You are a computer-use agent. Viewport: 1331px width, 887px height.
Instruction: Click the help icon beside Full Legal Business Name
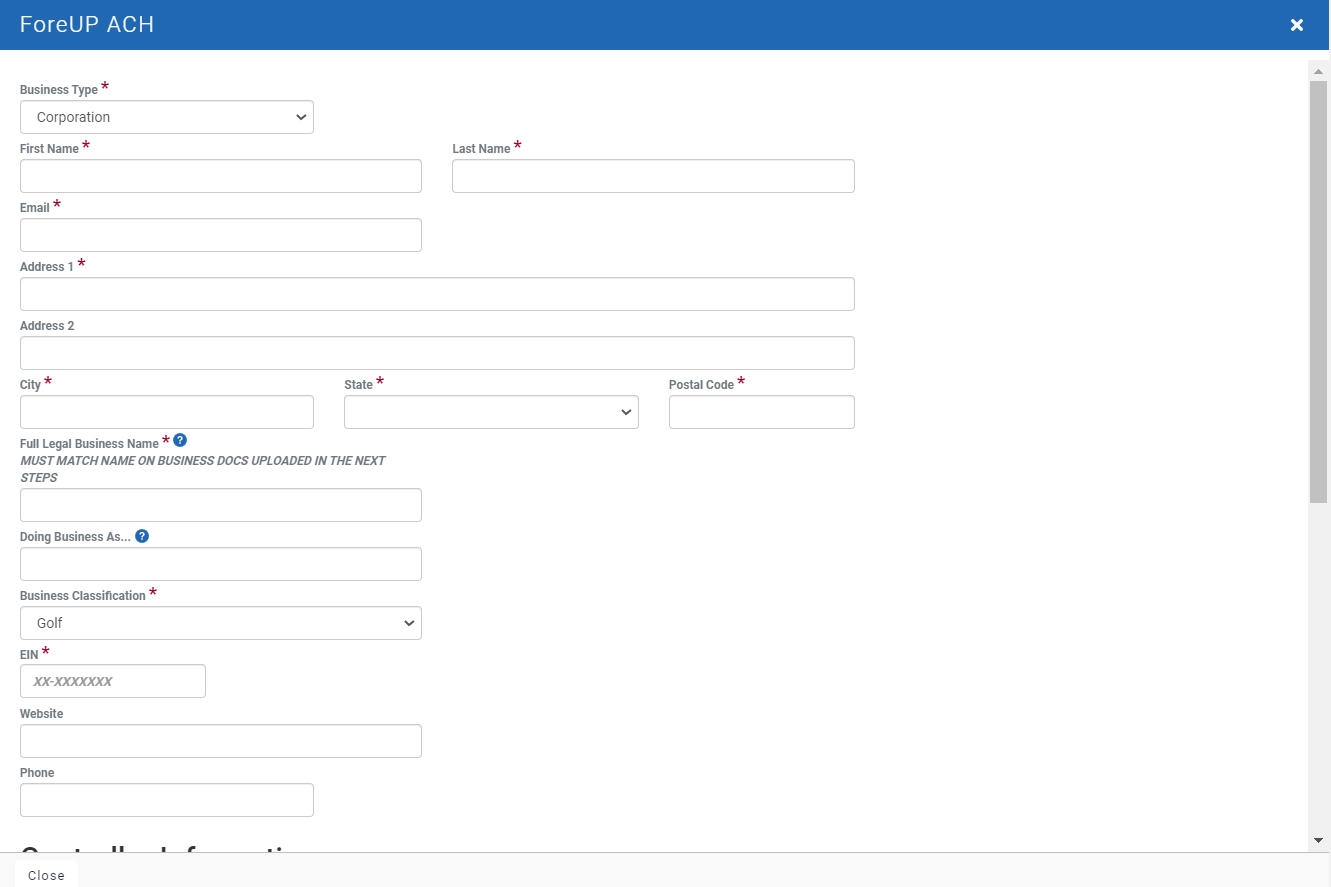[x=180, y=440]
